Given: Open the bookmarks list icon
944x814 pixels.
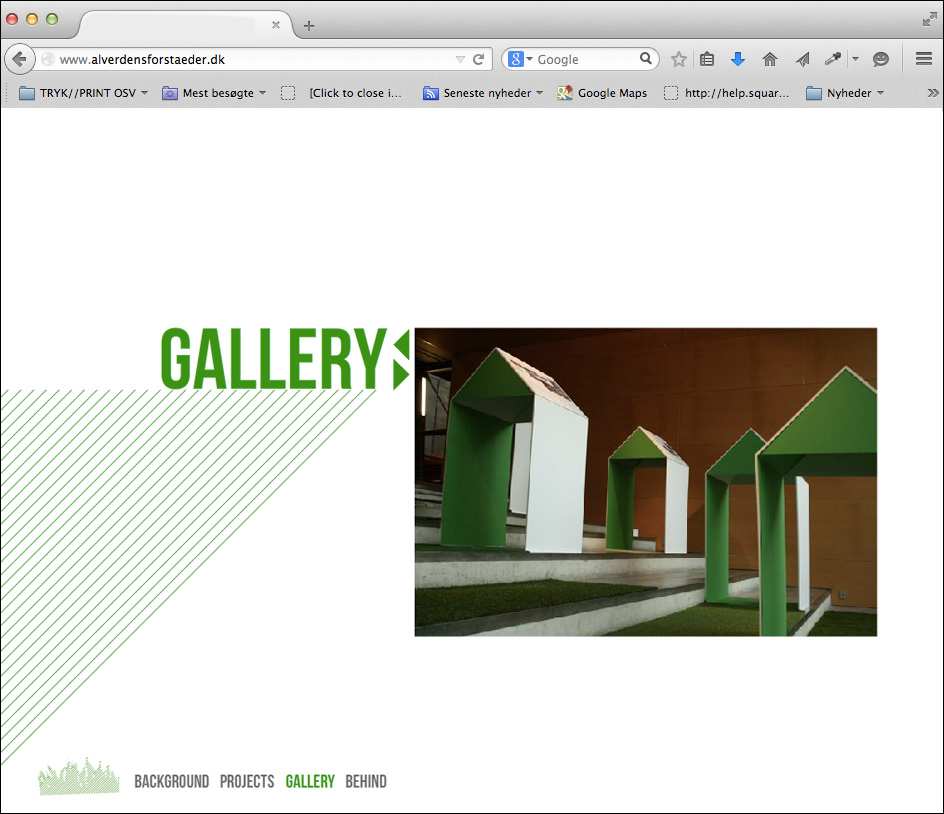Looking at the screenshot, I should tap(707, 59).
